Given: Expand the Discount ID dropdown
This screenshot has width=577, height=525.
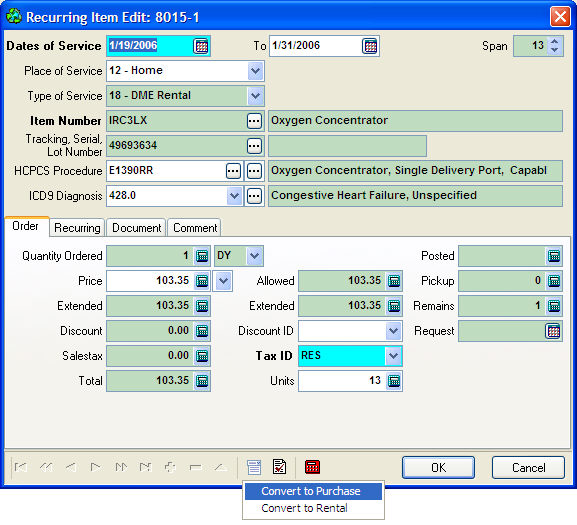Looking at the screenshot, I should click(393, 331).
